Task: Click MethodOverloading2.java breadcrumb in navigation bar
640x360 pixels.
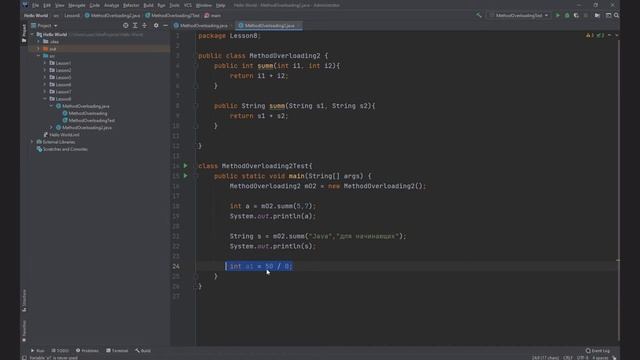Action: coord(112,16)
